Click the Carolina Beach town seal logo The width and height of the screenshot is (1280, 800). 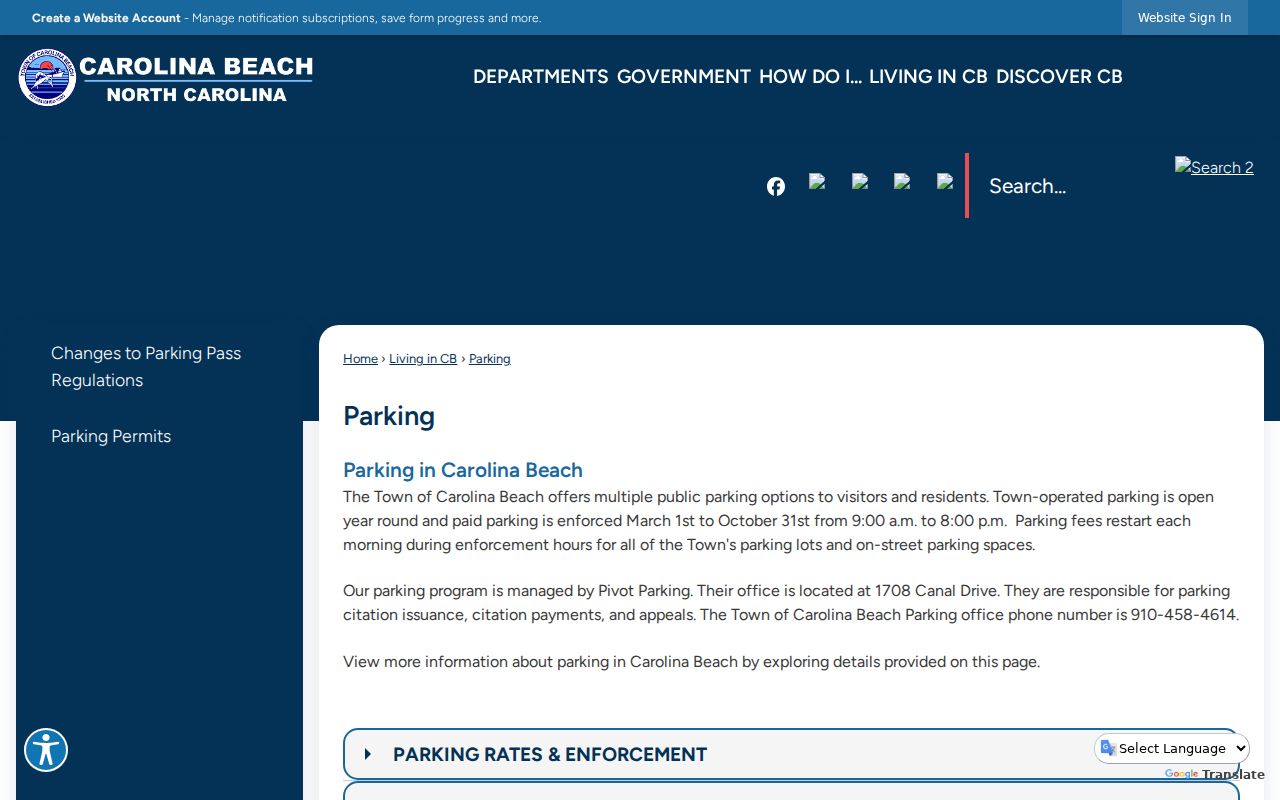(47, 77)
